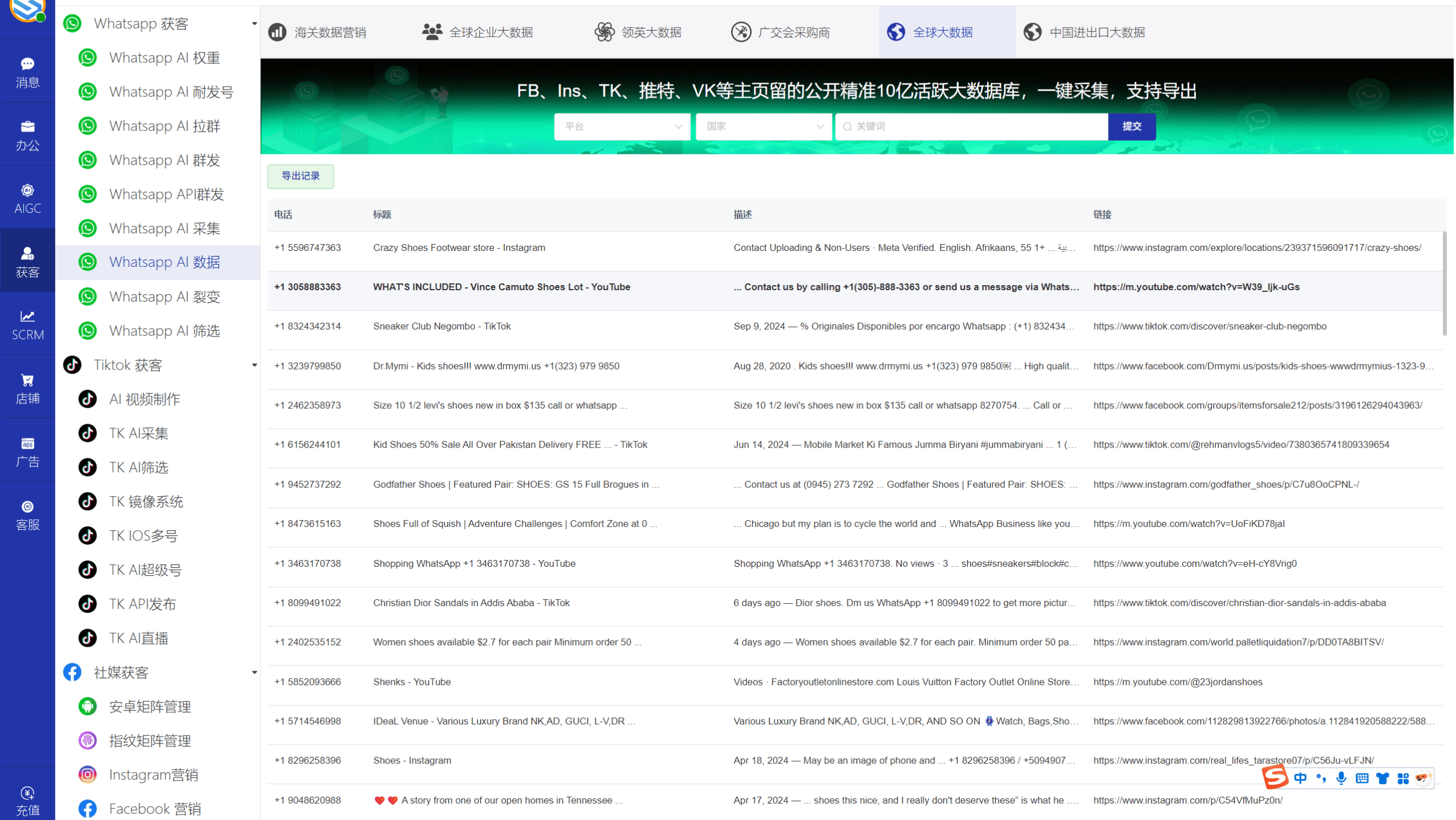Image resolution: width=1456 pixels, height=820 pixels.
Task: Click the 提交 submit button
Action: click(x=1131, y=126)
